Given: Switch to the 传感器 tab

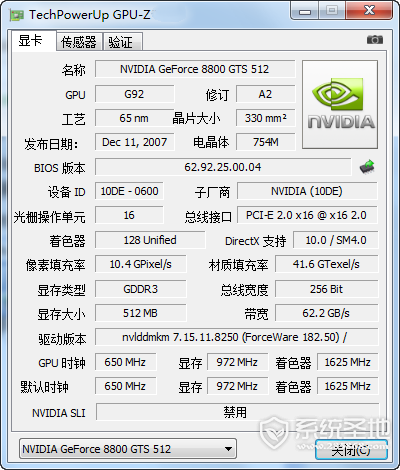Looking at the screenshot, I should (79, 42).
